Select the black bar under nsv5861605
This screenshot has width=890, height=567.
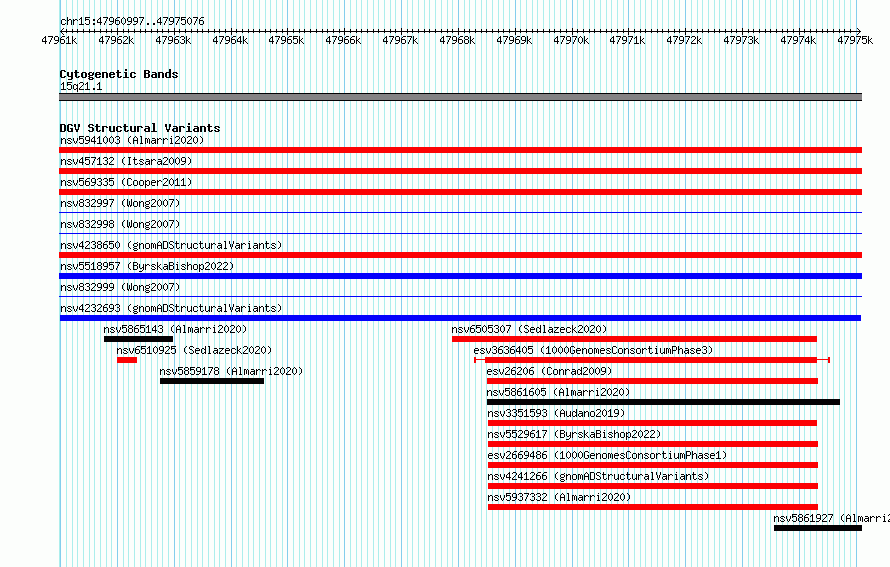[x=664, y=402]
